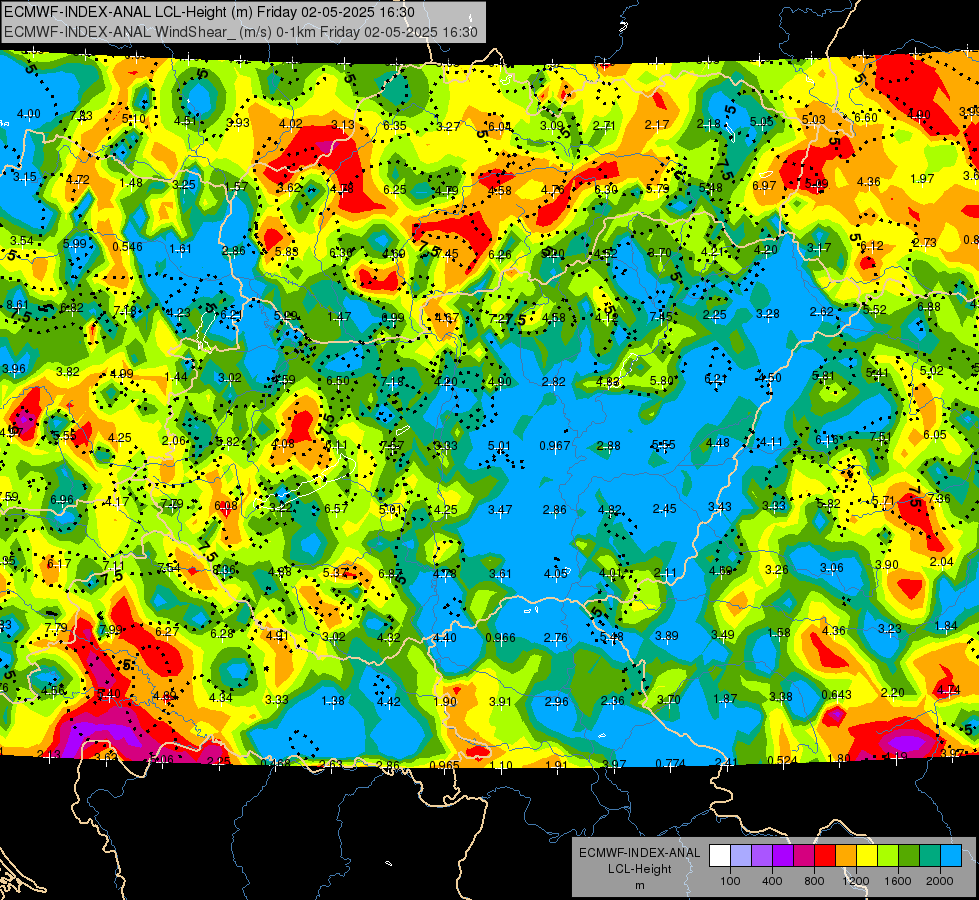Viewport: 979px width, 900px height.
Task: Click the wind shear value 1.47
Action: pyautogui.click(x=339, y=317)
